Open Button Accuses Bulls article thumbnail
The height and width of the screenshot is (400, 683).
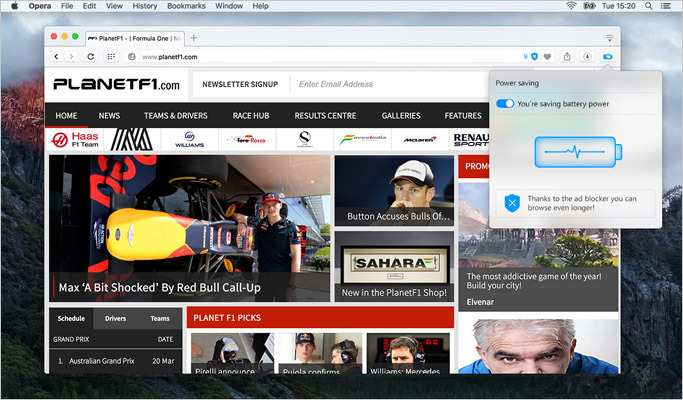click(394, 190)
